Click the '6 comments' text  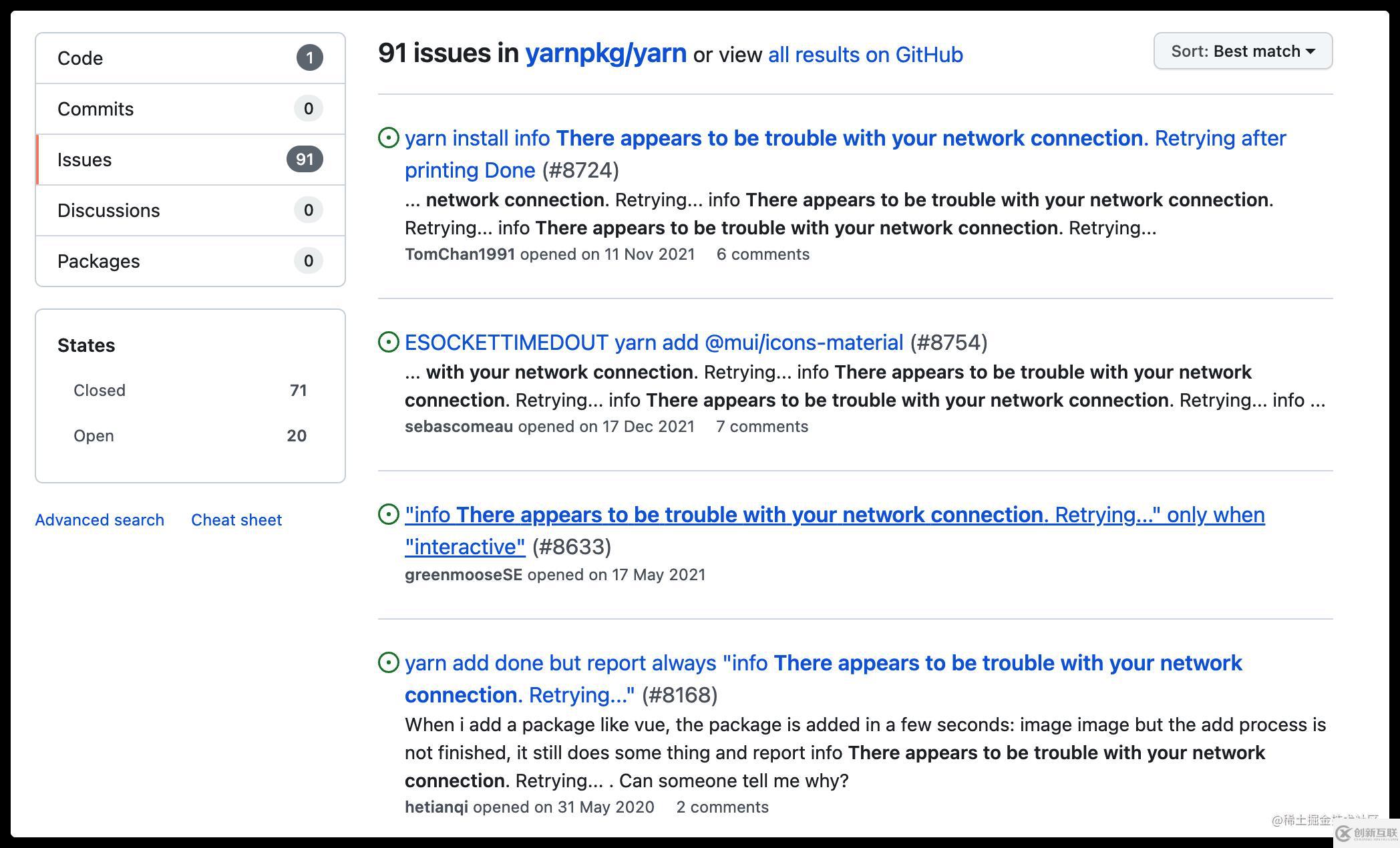point(763,254)
